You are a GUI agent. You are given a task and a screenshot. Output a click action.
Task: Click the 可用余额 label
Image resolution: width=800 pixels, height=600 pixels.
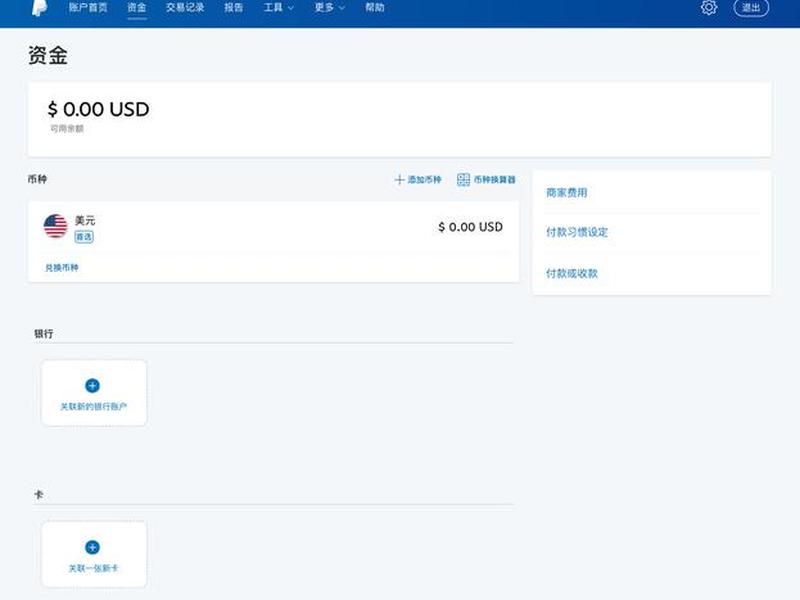[x=67, y=129]
